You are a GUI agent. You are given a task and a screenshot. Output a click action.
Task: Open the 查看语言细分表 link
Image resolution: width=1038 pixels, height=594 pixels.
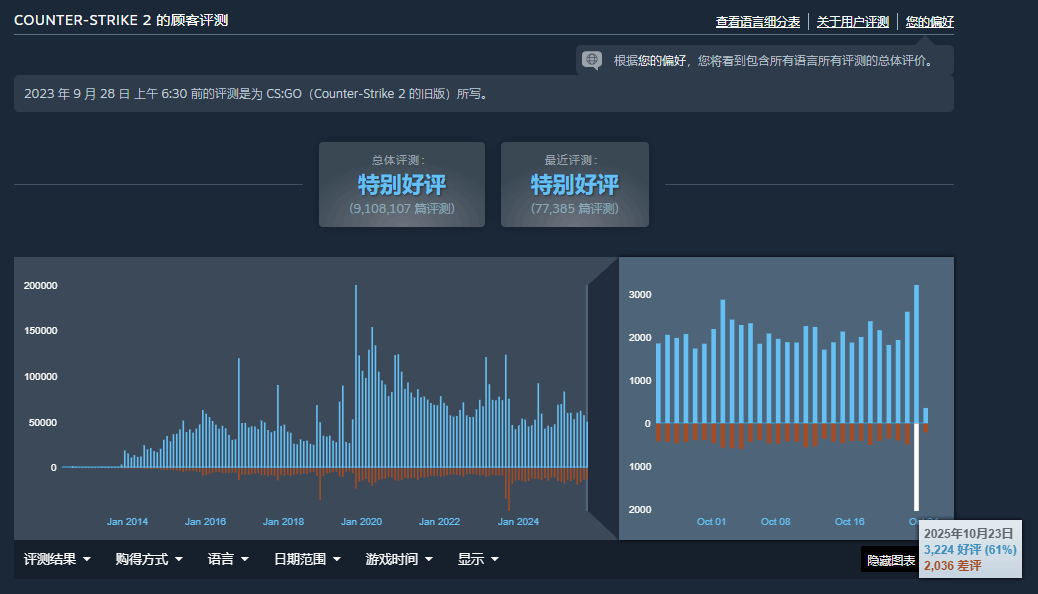point(757,21)
